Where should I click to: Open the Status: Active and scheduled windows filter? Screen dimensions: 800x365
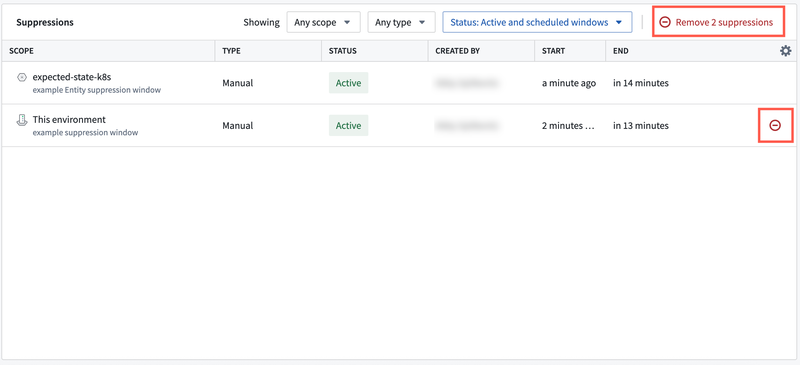click(537, 22)
